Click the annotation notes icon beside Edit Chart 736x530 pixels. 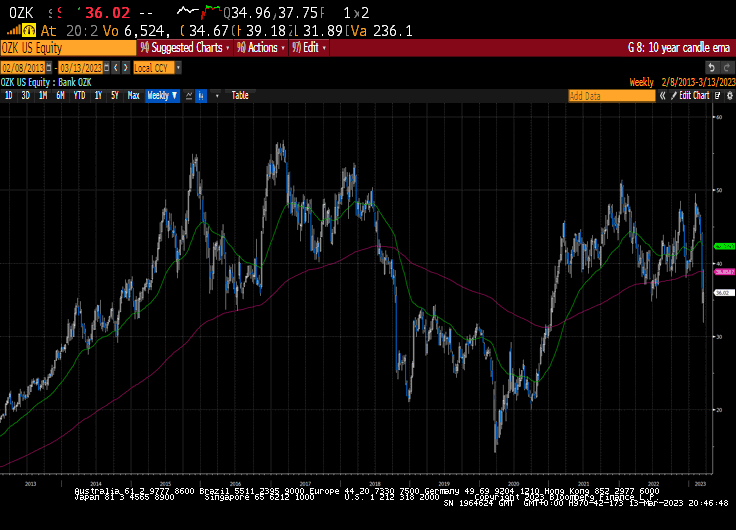[718, 96]
